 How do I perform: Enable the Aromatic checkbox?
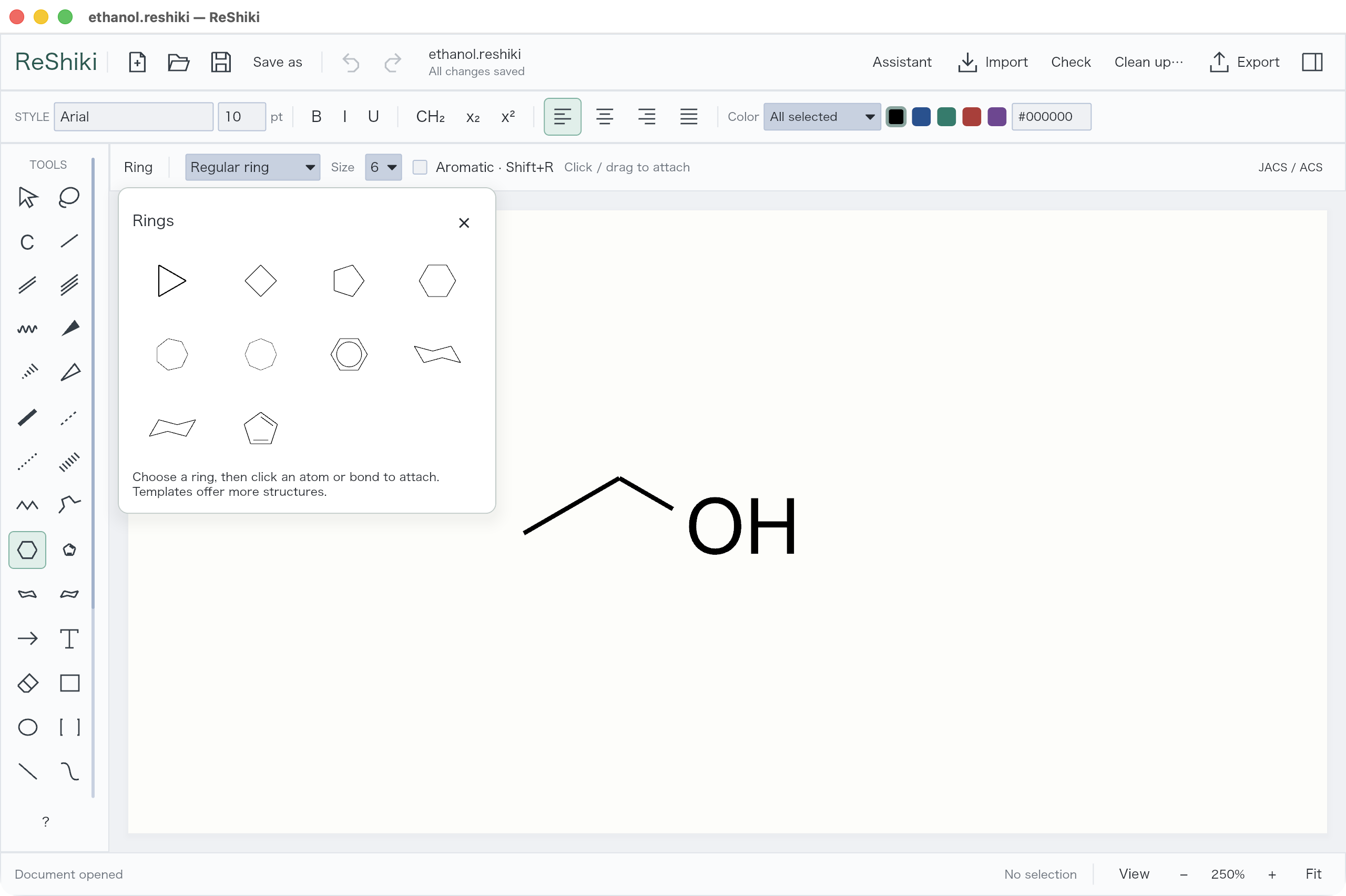420,167
